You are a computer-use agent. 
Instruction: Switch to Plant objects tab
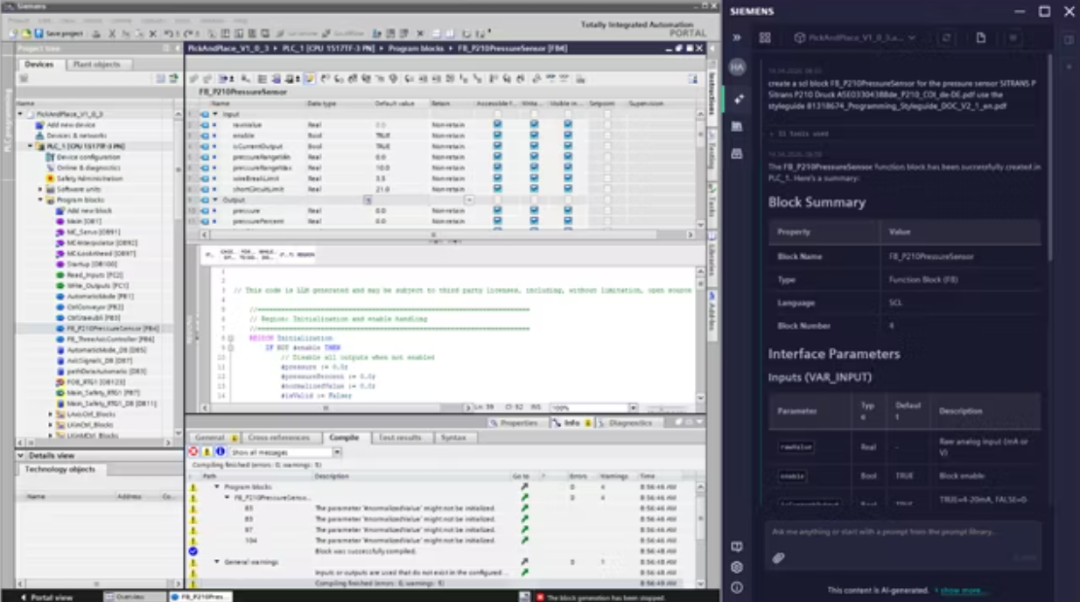tap(96, 64)
